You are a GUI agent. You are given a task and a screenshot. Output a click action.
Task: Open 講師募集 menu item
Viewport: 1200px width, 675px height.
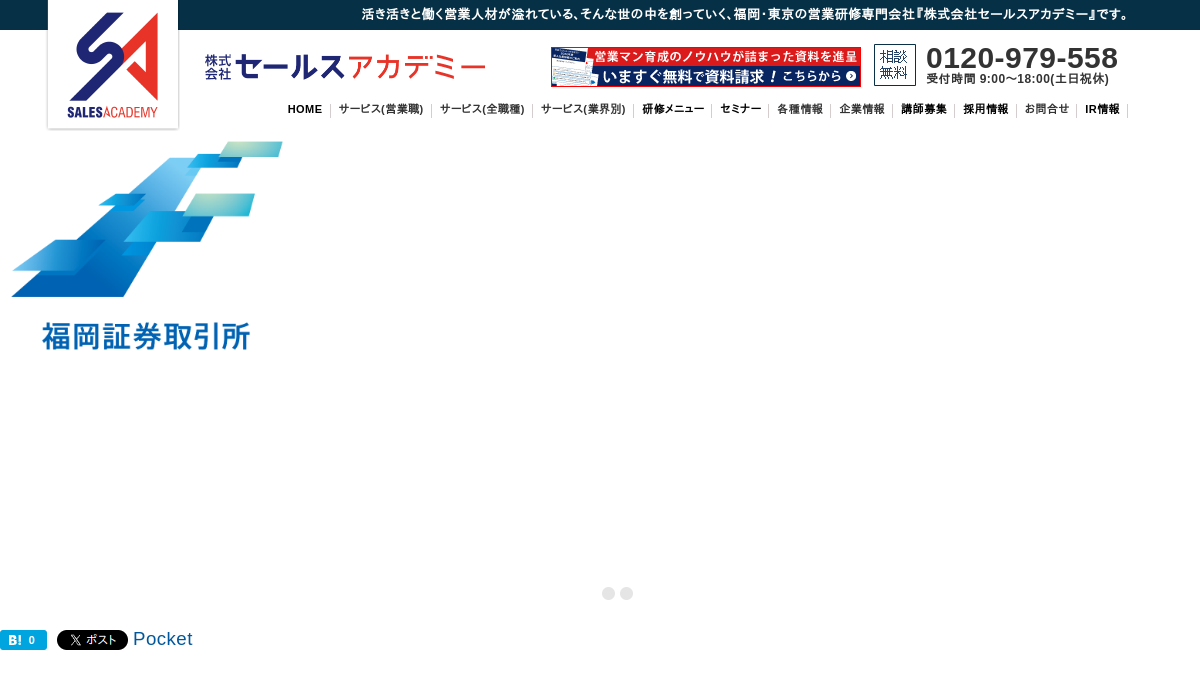tap(924, 109)
